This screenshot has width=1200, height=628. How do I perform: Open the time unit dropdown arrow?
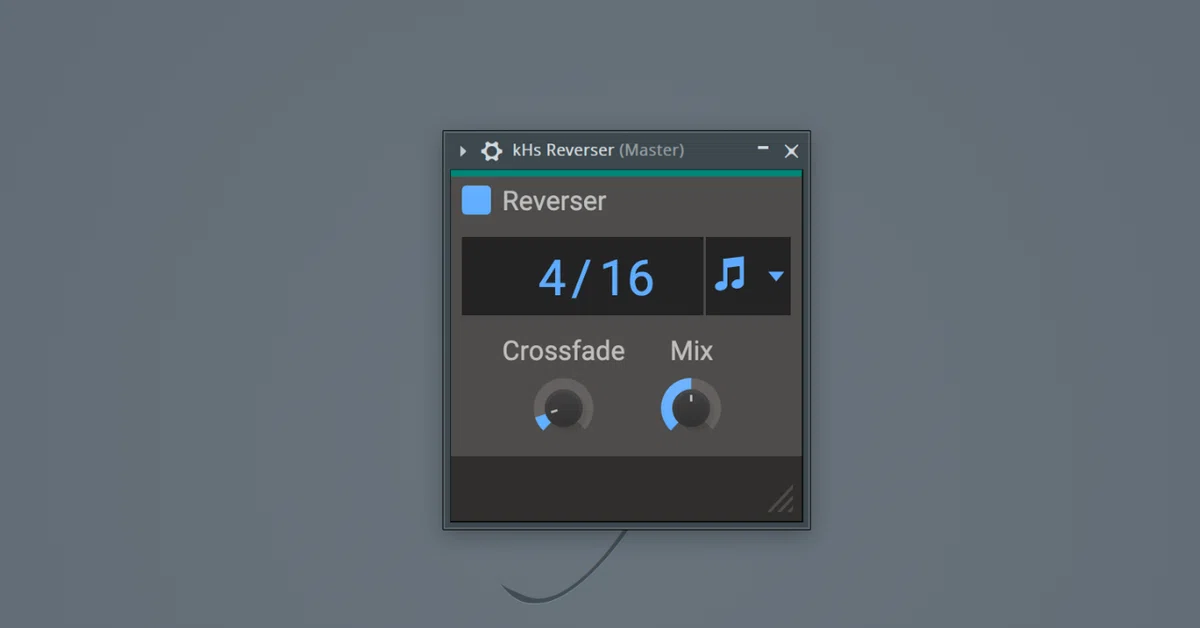point(776,276)
